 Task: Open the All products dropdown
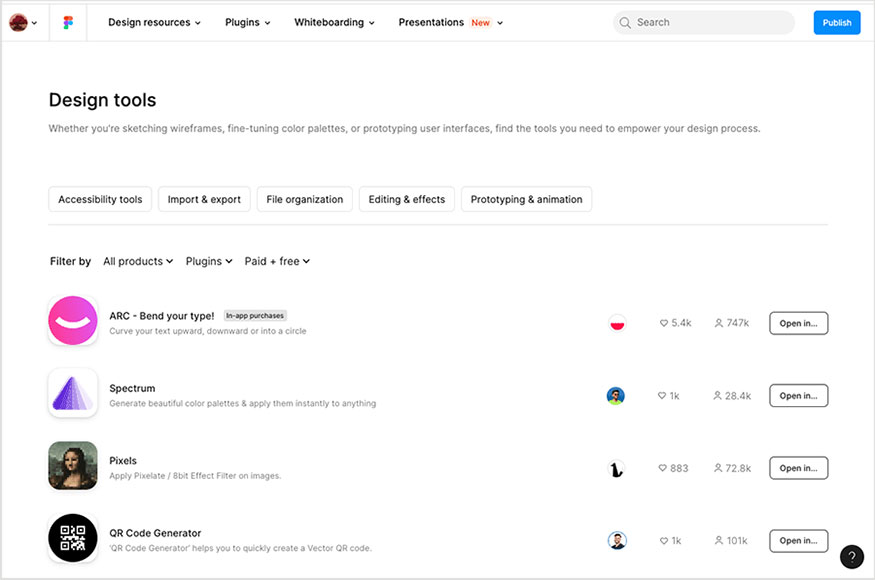click(x=137, y=261)
